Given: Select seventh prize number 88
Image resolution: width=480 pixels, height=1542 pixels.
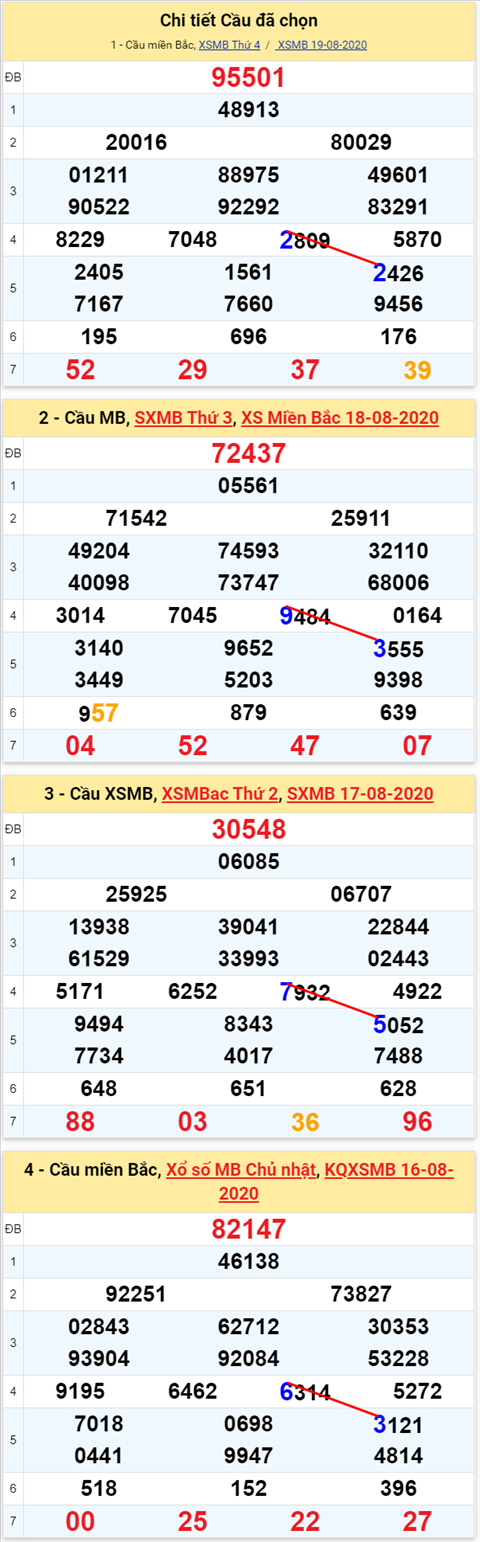Looking at the screenshot, I should coord(80,1122).
